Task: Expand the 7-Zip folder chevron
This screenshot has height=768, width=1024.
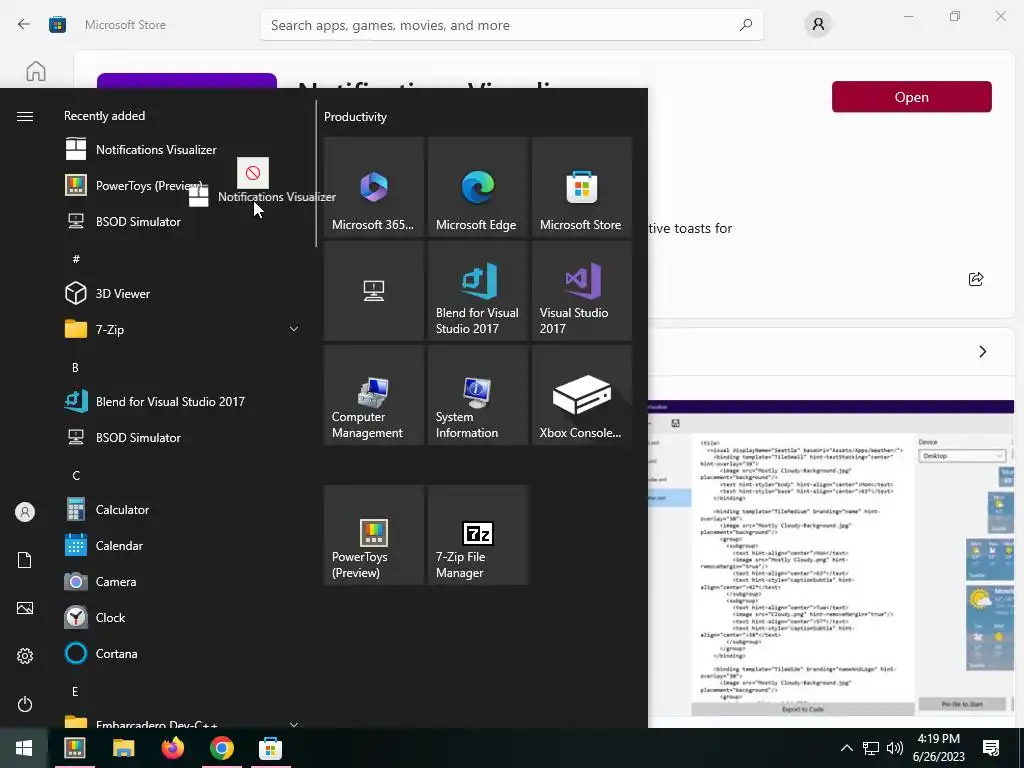Action: pos(294,329)
